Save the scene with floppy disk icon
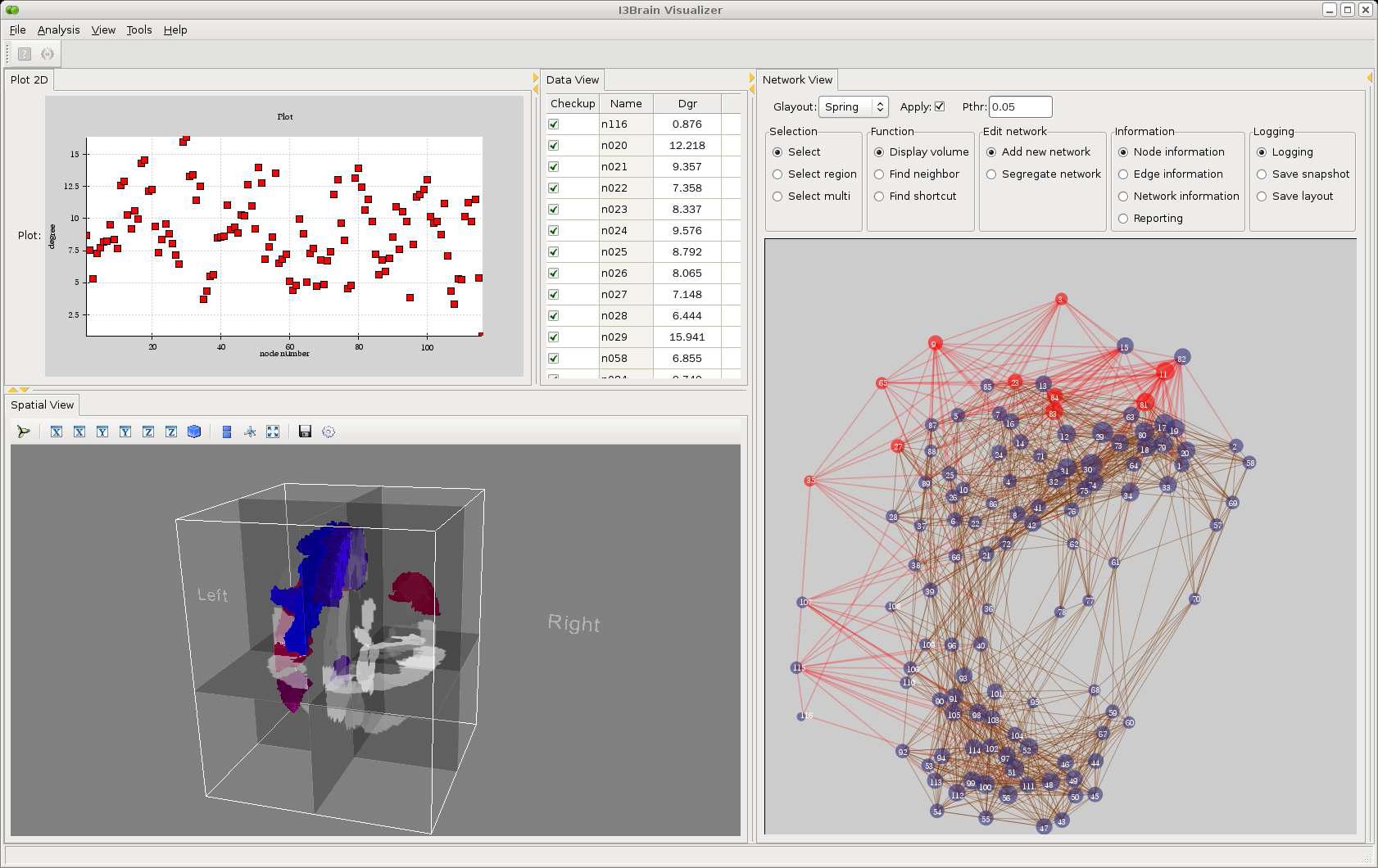 point(305,432)
